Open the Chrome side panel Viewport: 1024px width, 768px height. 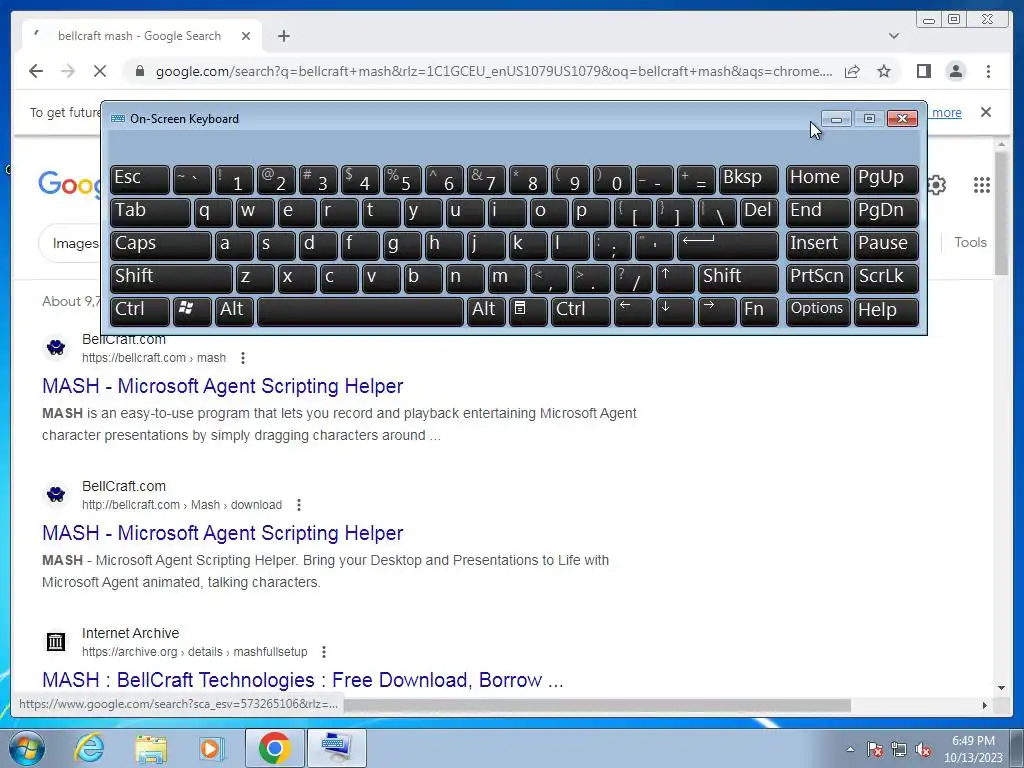click(923, 71)
